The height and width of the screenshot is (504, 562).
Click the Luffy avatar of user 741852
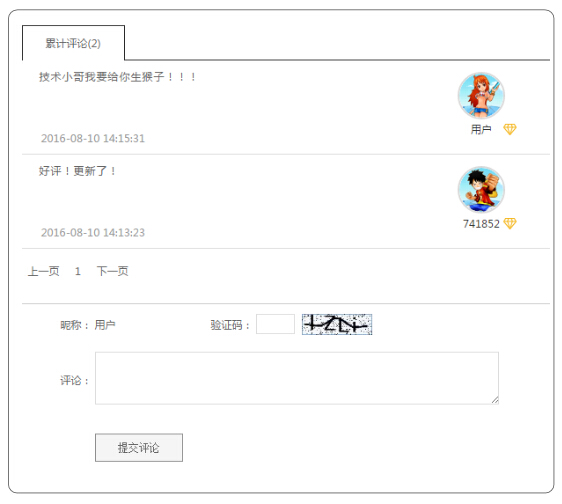coord(481,190)
